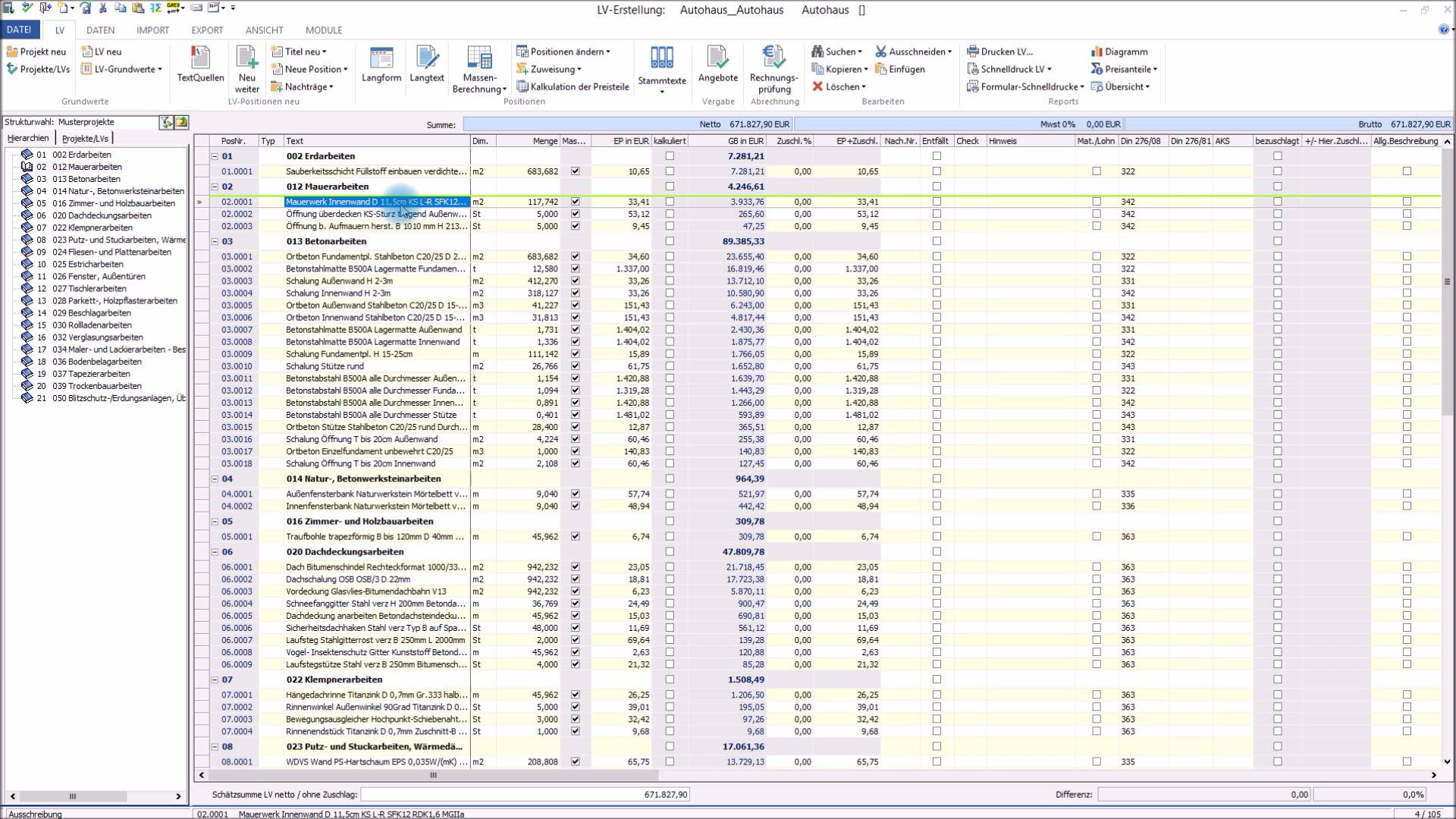Click the Diagramm report icon
The image size is (1456, 819).
[x=1119, y=52]
